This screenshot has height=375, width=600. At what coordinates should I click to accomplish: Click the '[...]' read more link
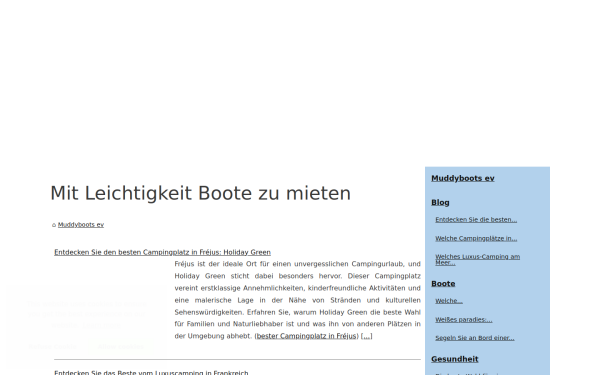[x=367, y=336]
